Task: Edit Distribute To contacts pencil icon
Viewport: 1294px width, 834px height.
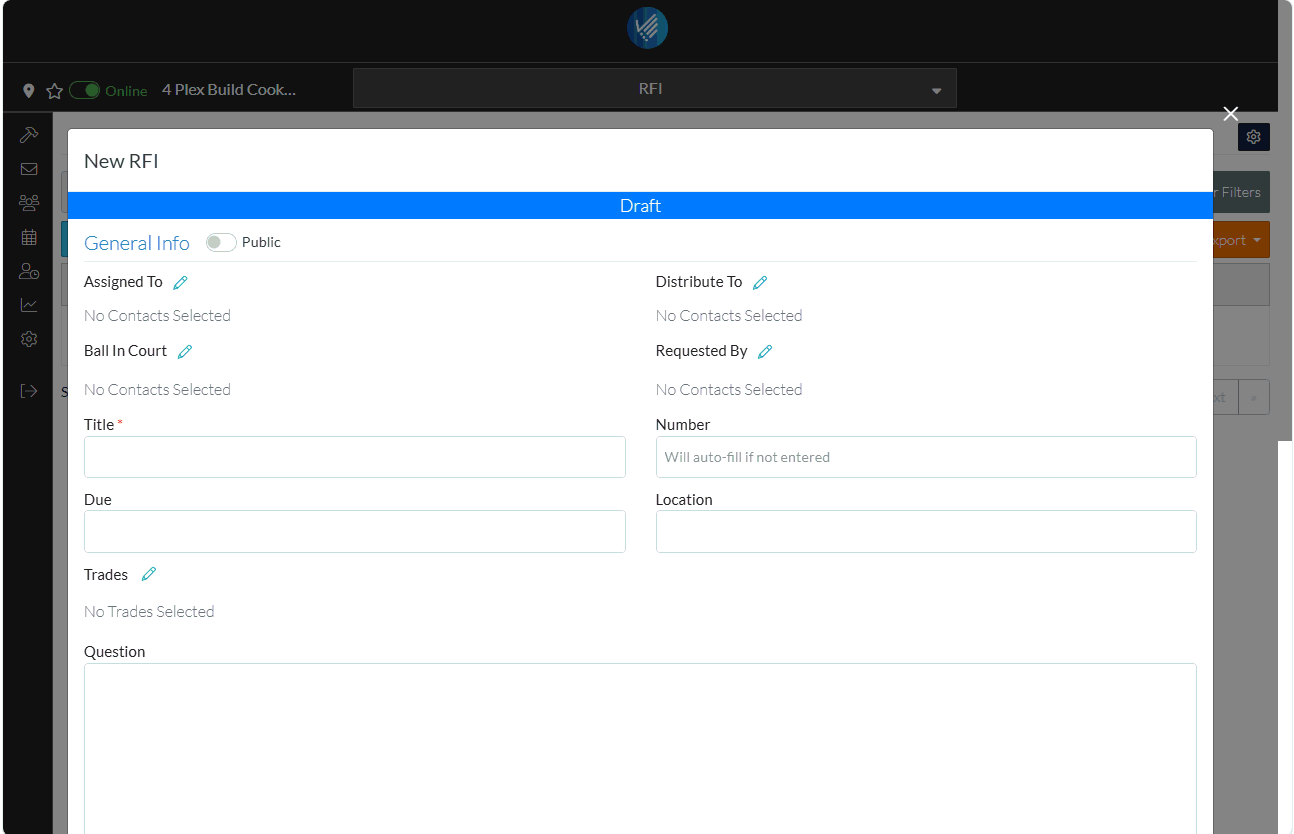Action: 760,283
